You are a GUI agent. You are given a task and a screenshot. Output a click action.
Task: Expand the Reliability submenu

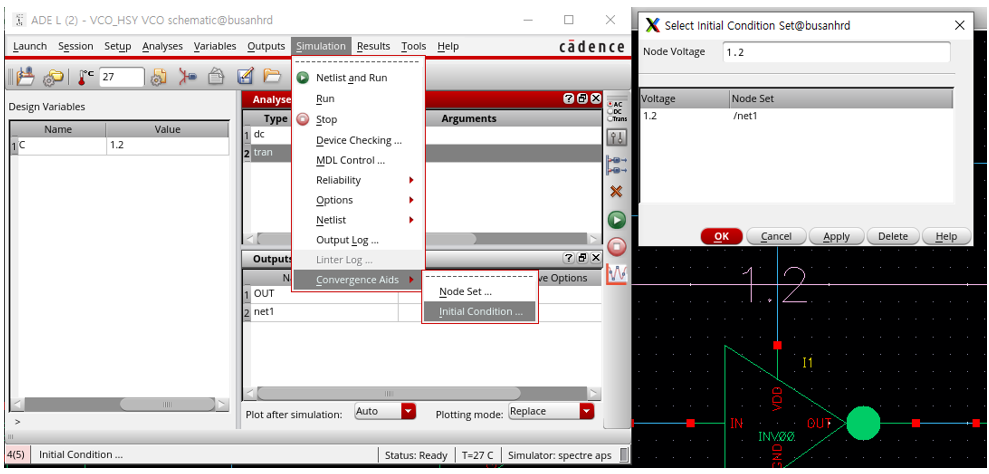click(358, 180)
